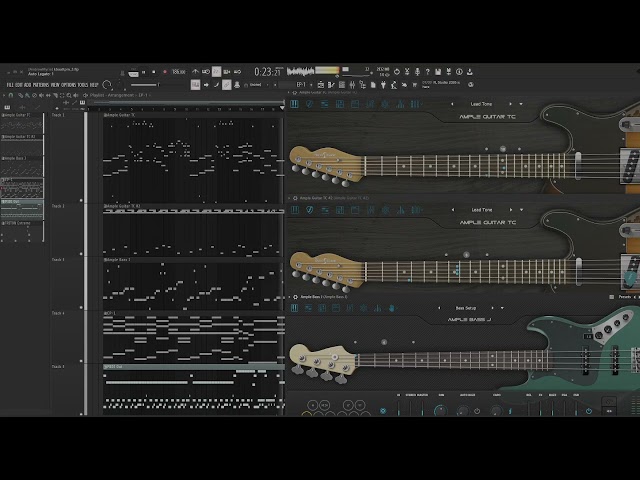Click the microphone recording icon
This screenshot has width=640, height=480.
pos(417,72)
